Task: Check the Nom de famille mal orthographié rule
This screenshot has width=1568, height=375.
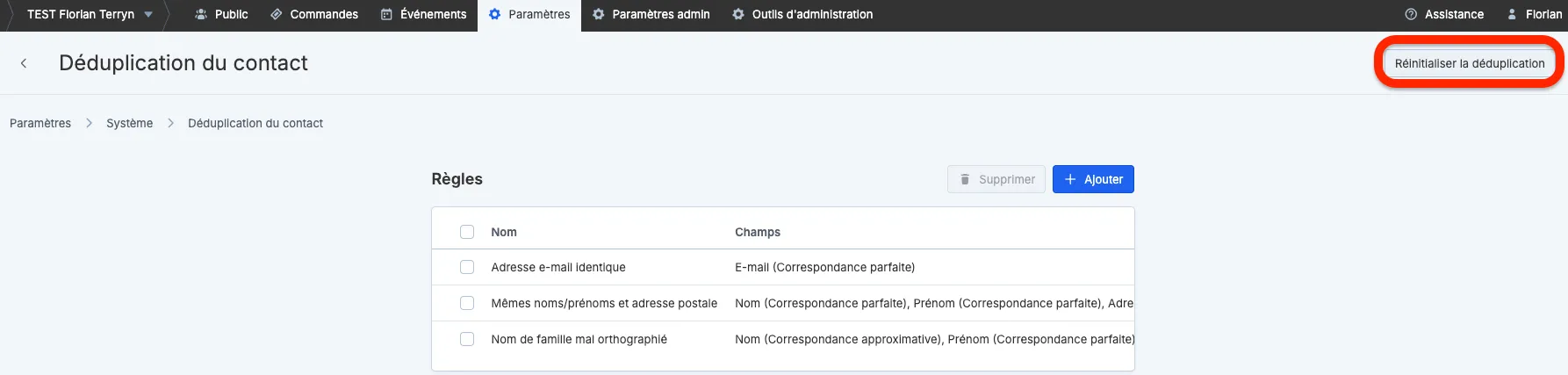Action: [467, 339]
